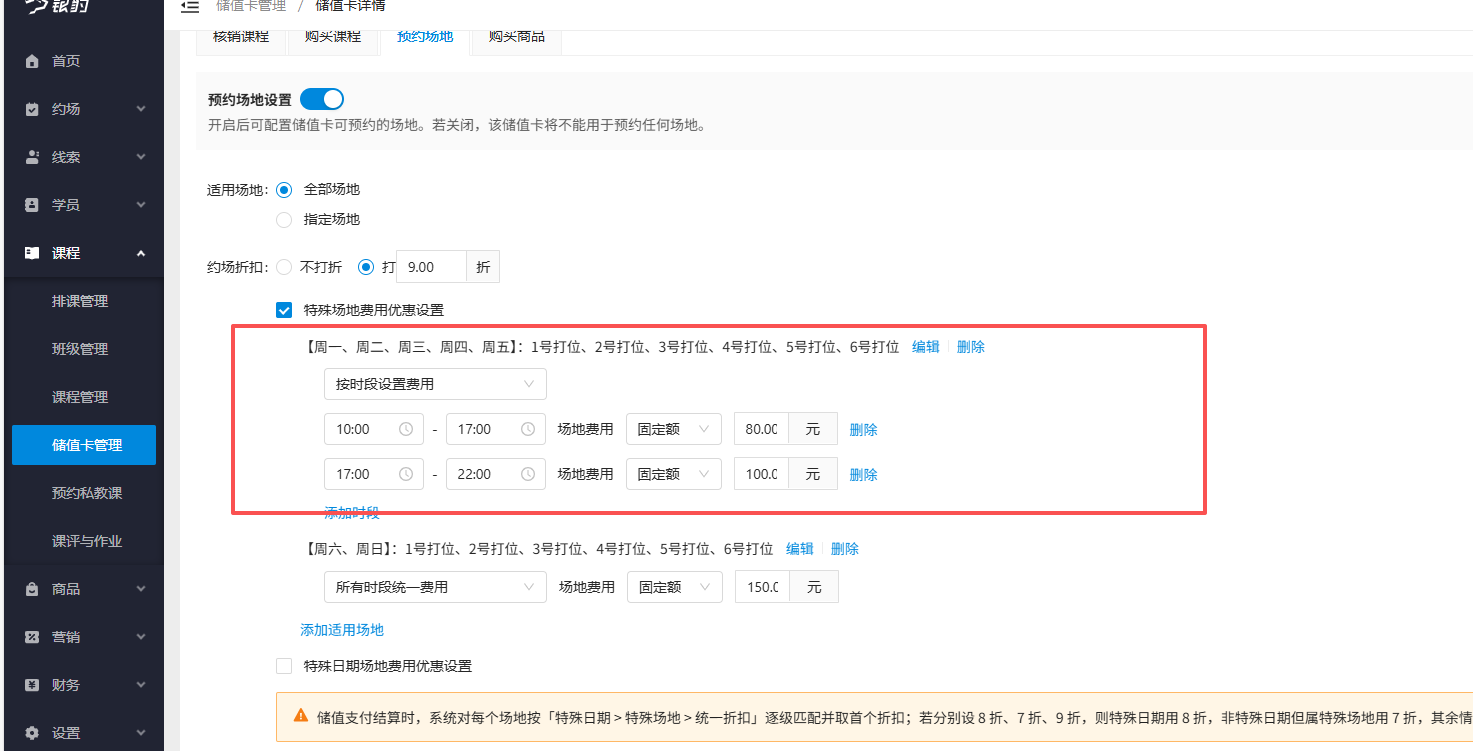Expand the 固定额 dropdown for weekend fee
1473x751 pixels.
coord(674,587)
